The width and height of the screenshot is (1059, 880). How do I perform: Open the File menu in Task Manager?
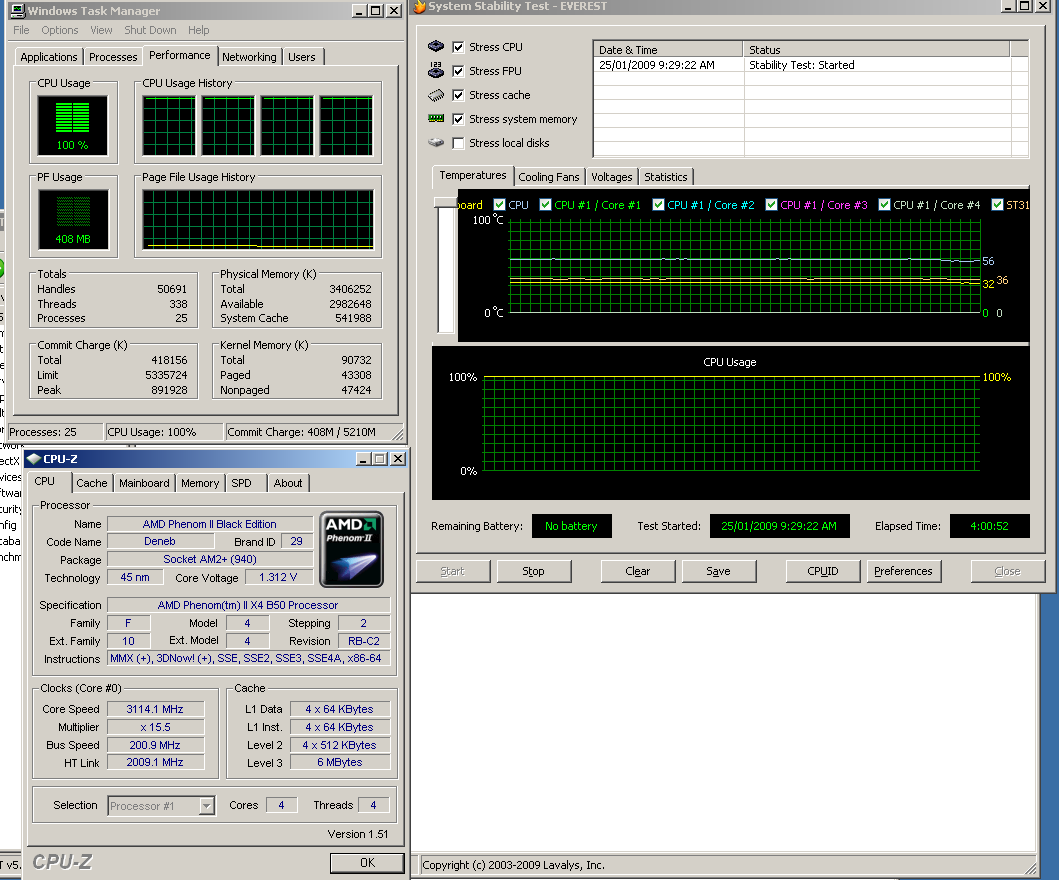pyautogui.click(x=21, y=30)
